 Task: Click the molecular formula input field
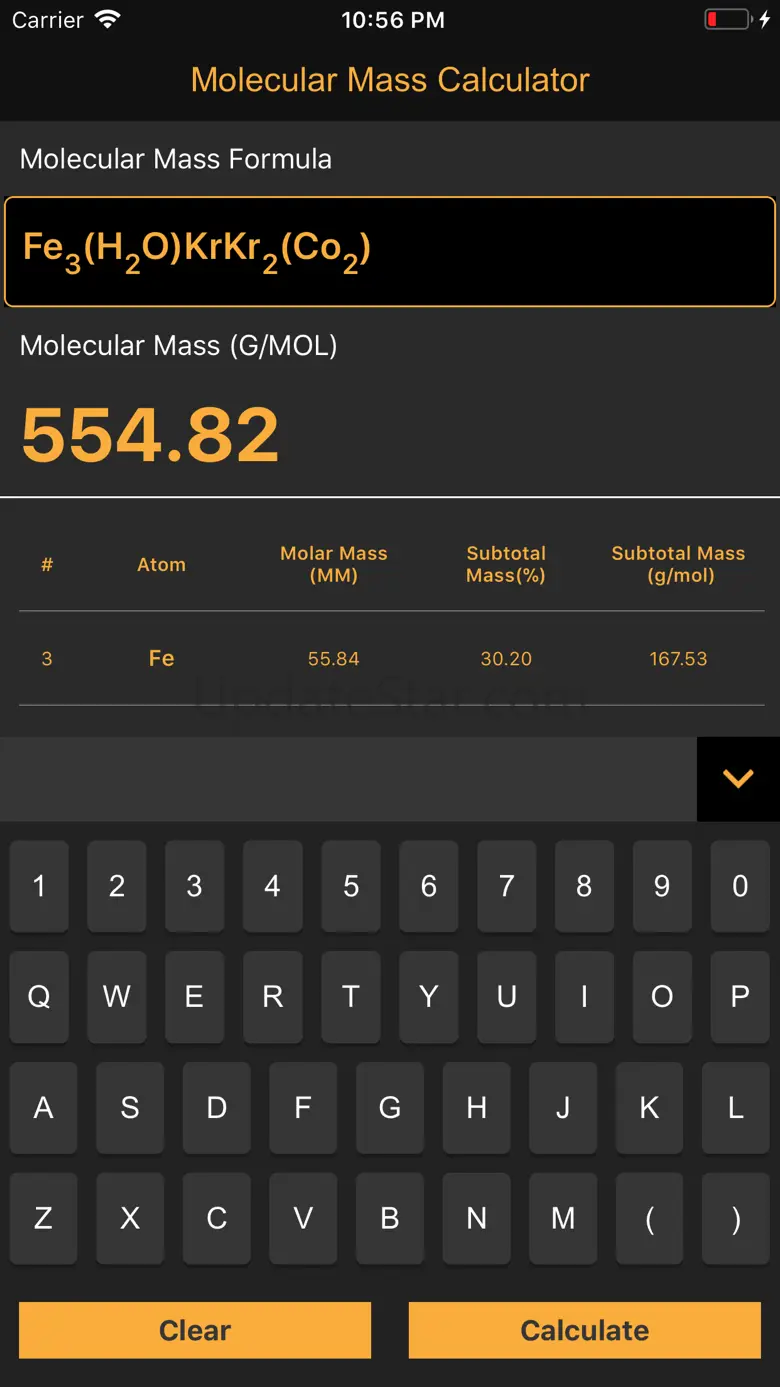[390, 251]
